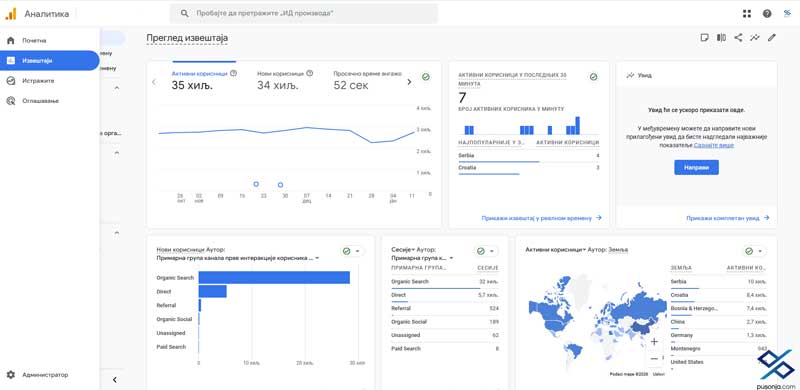The width and height of the screenshot is (800, 390).
Task: Click help icon next to Нови корисници
Action: click(x=310, y=73)
